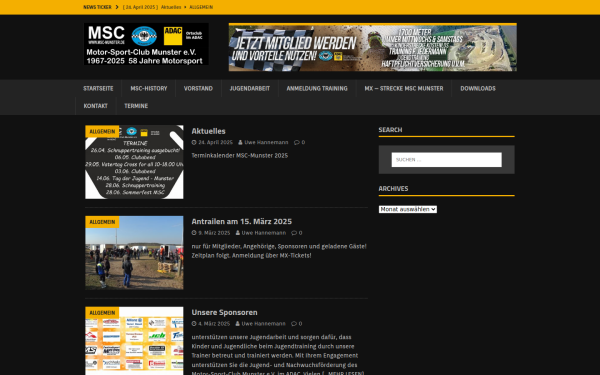Open Termine in the navigation
600x375 pixels.
(136, 106)
